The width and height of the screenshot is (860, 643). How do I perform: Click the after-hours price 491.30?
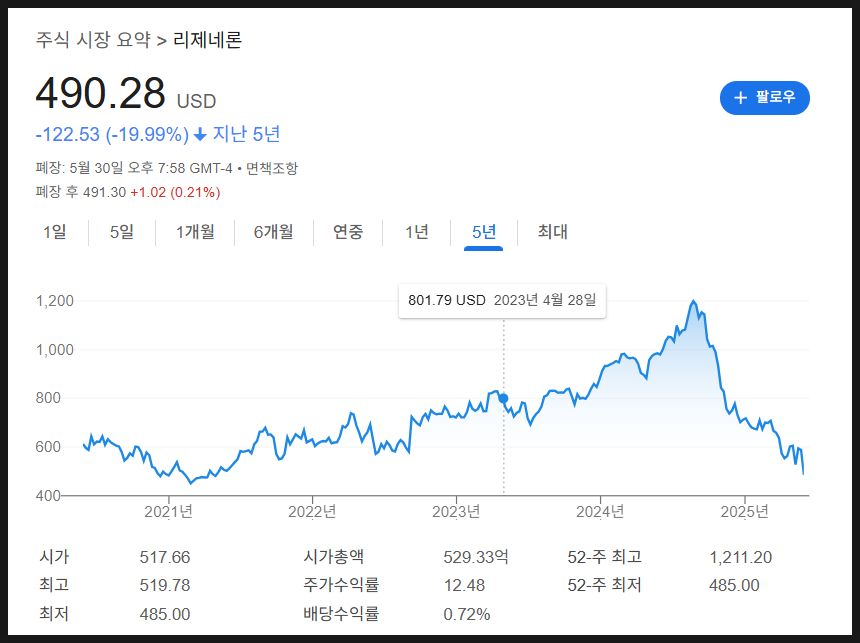(104, 192)
